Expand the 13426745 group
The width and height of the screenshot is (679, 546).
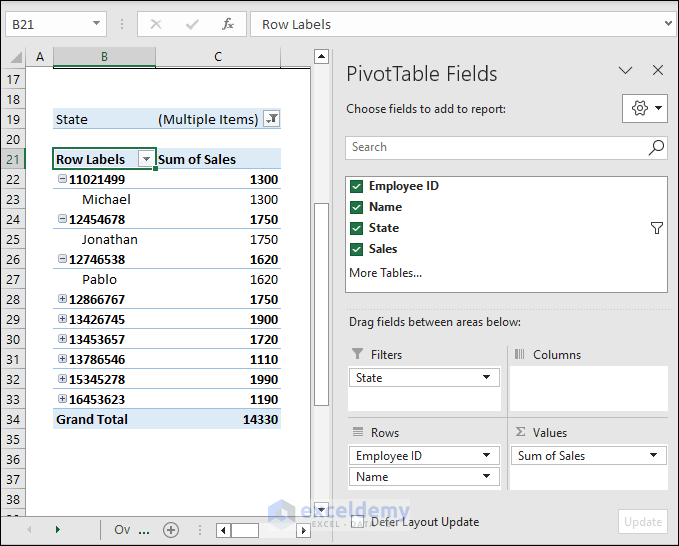(62, 318)
